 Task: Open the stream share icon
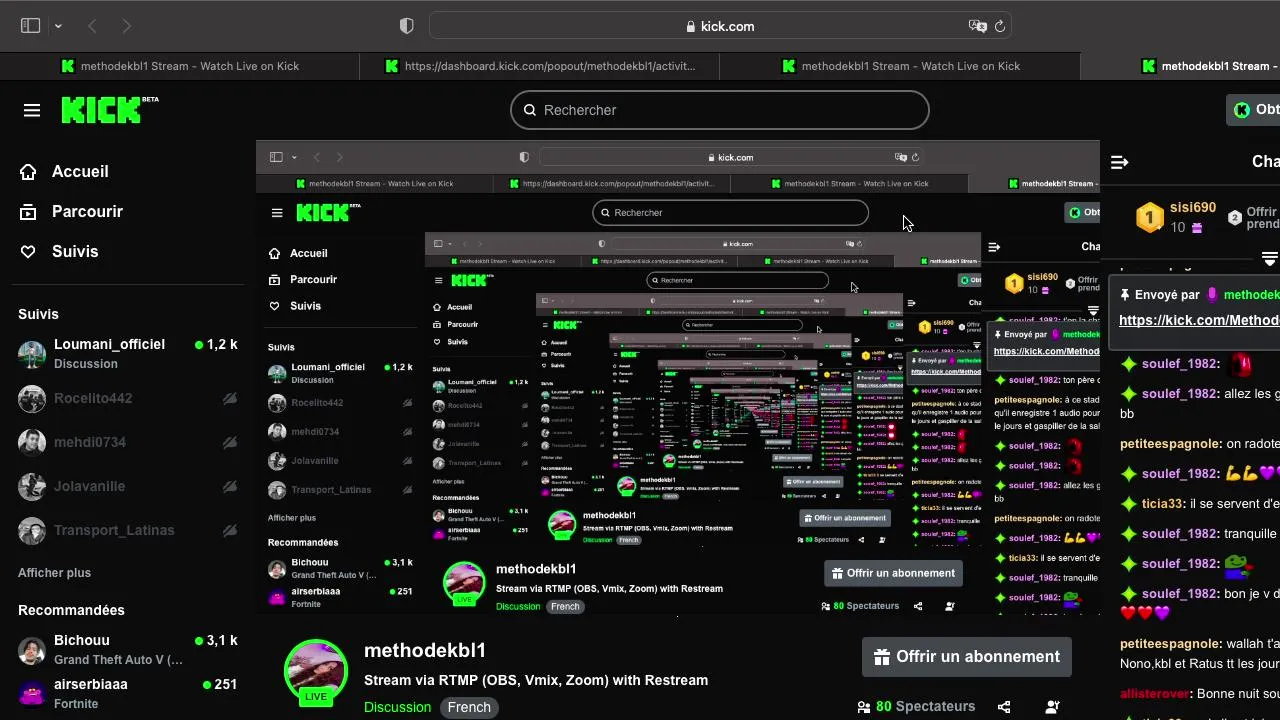coord(1004,707)
